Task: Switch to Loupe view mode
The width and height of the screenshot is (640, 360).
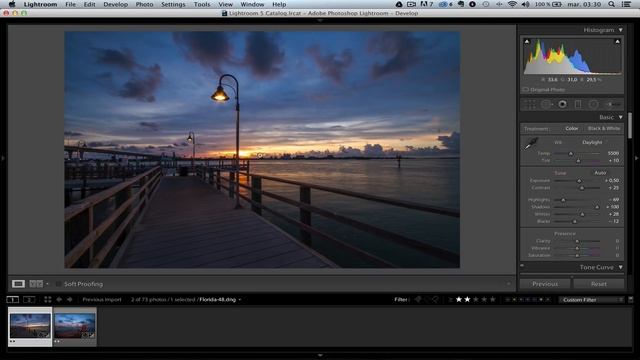Action: pos(18,284)
